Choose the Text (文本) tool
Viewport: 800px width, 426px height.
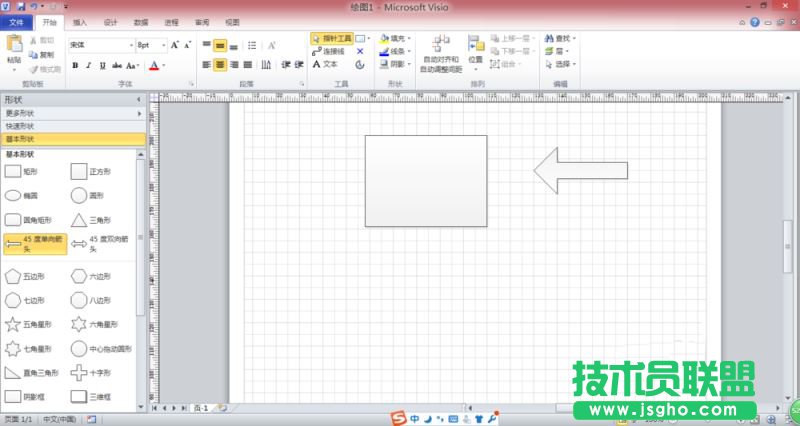[x=325, y=64]
